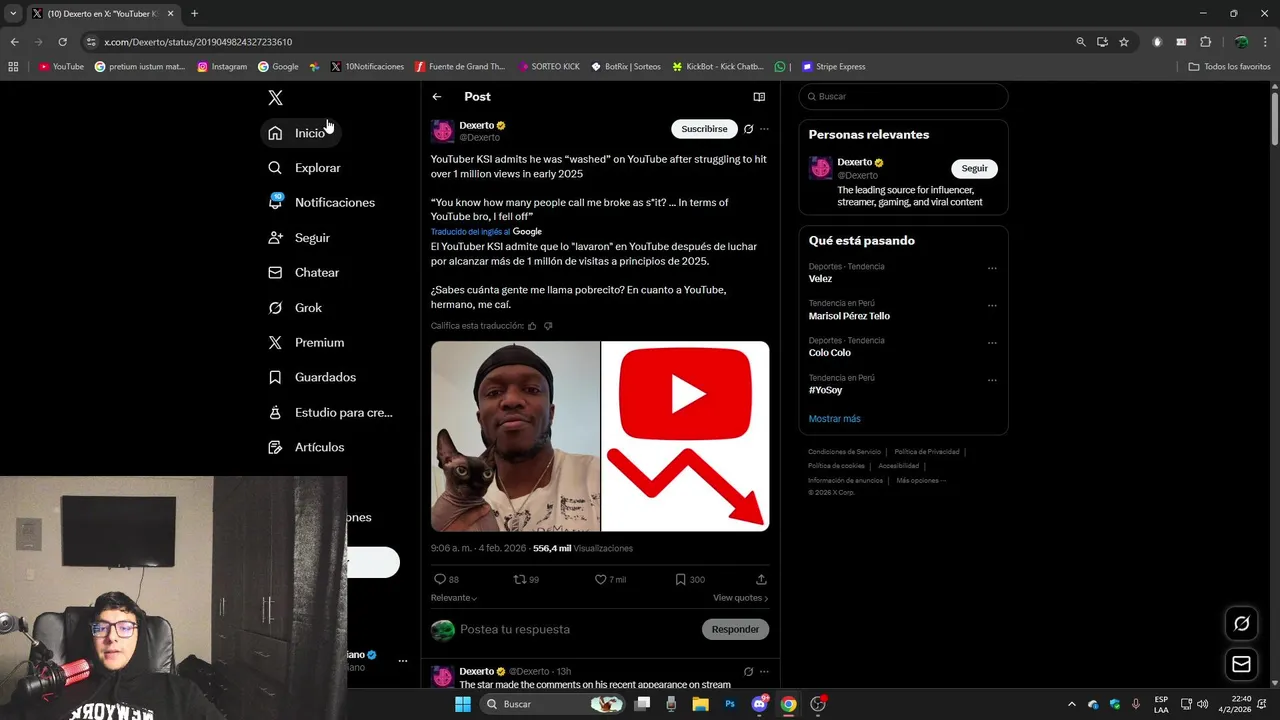Open Condiciones de Servicio link
The height and width of the screenshot is (720, 1280).
844,452
